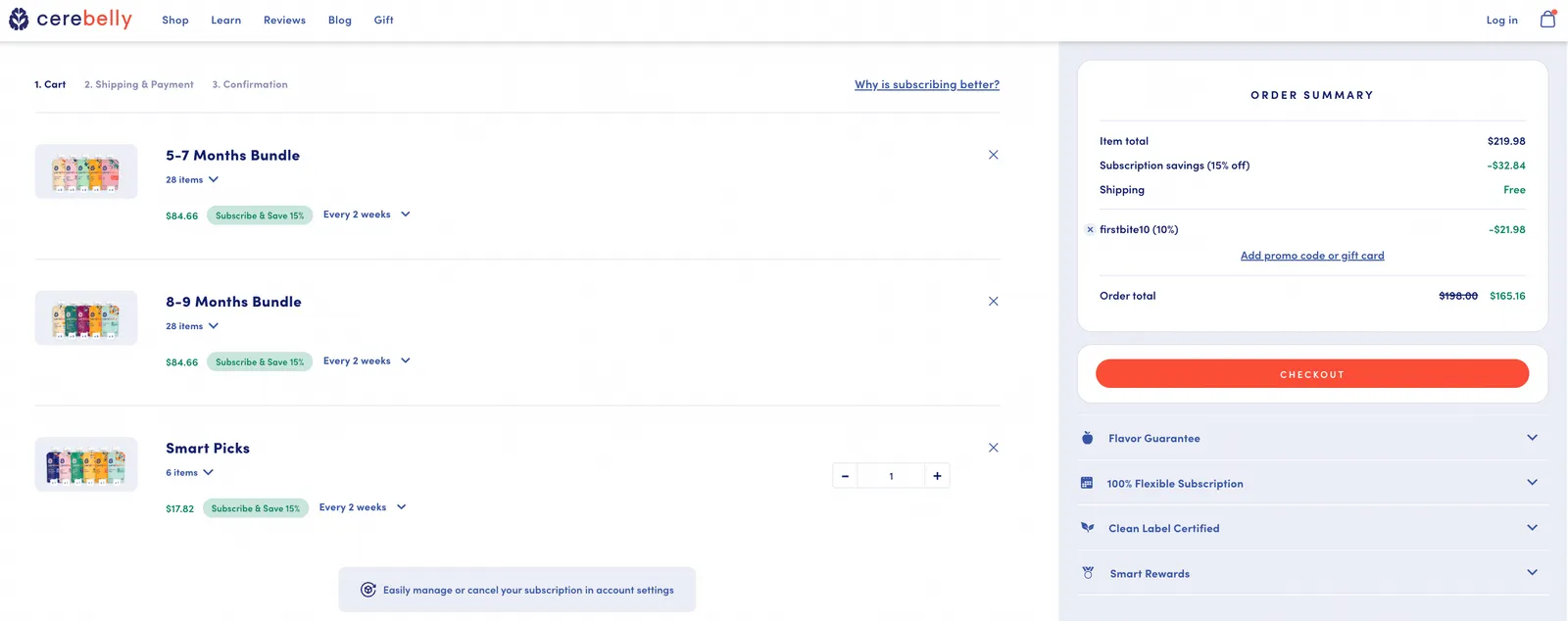
Task: Click the Free shipping value
Action: [1514, 190]
